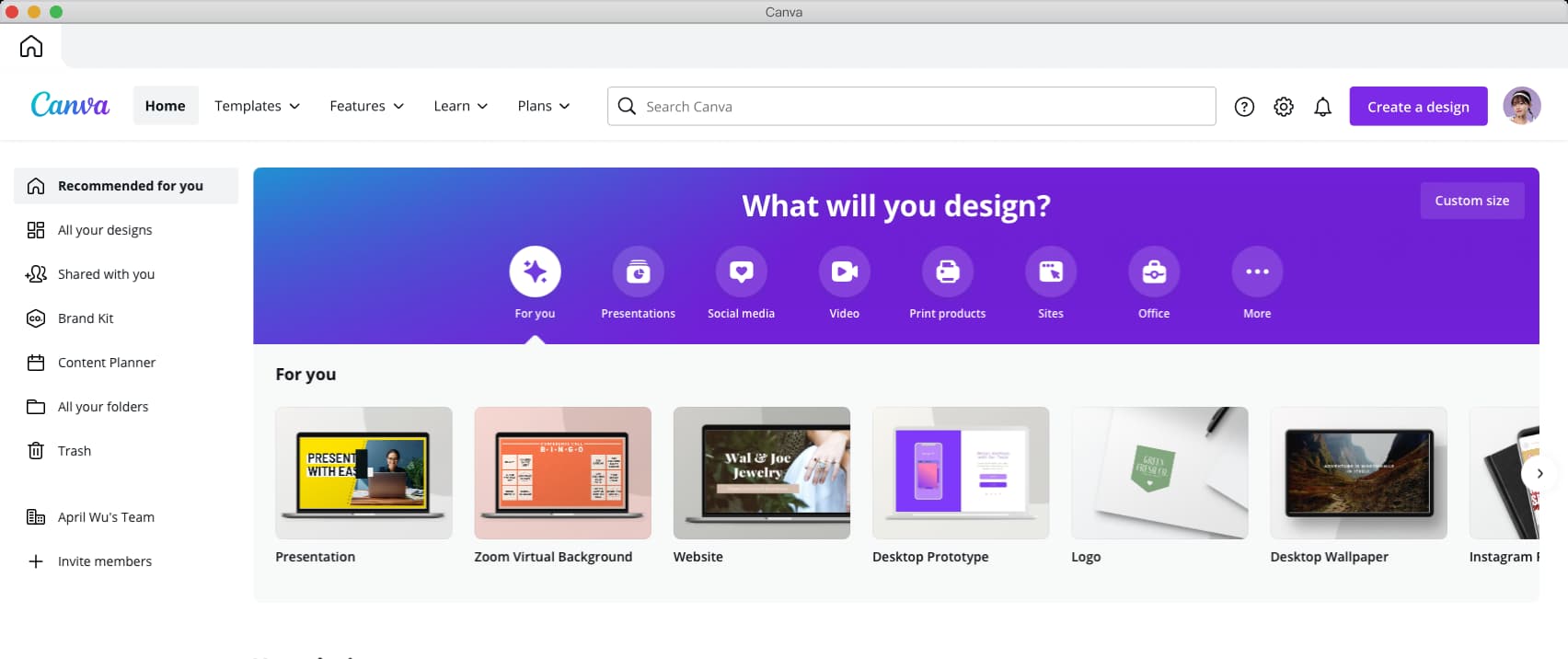
Task: Open the Learn dropdown menu
Action: pos(460,106)
